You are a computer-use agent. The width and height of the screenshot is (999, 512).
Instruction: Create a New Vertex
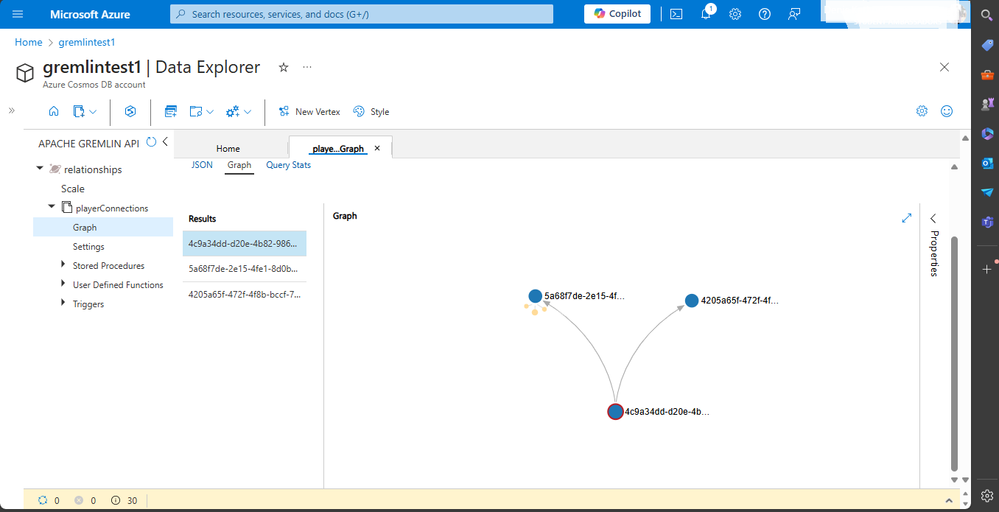pyautogui.click(x=309, y=111)
